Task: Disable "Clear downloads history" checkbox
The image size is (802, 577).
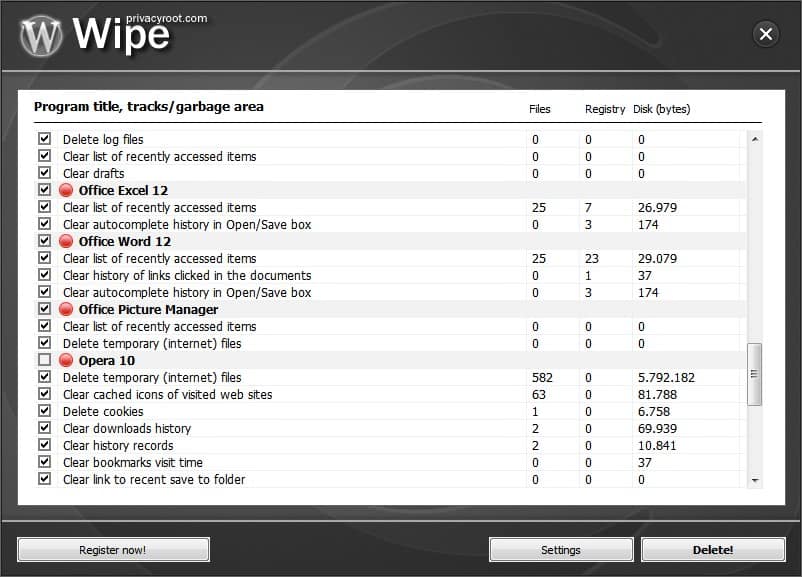Action: point(44,428)
